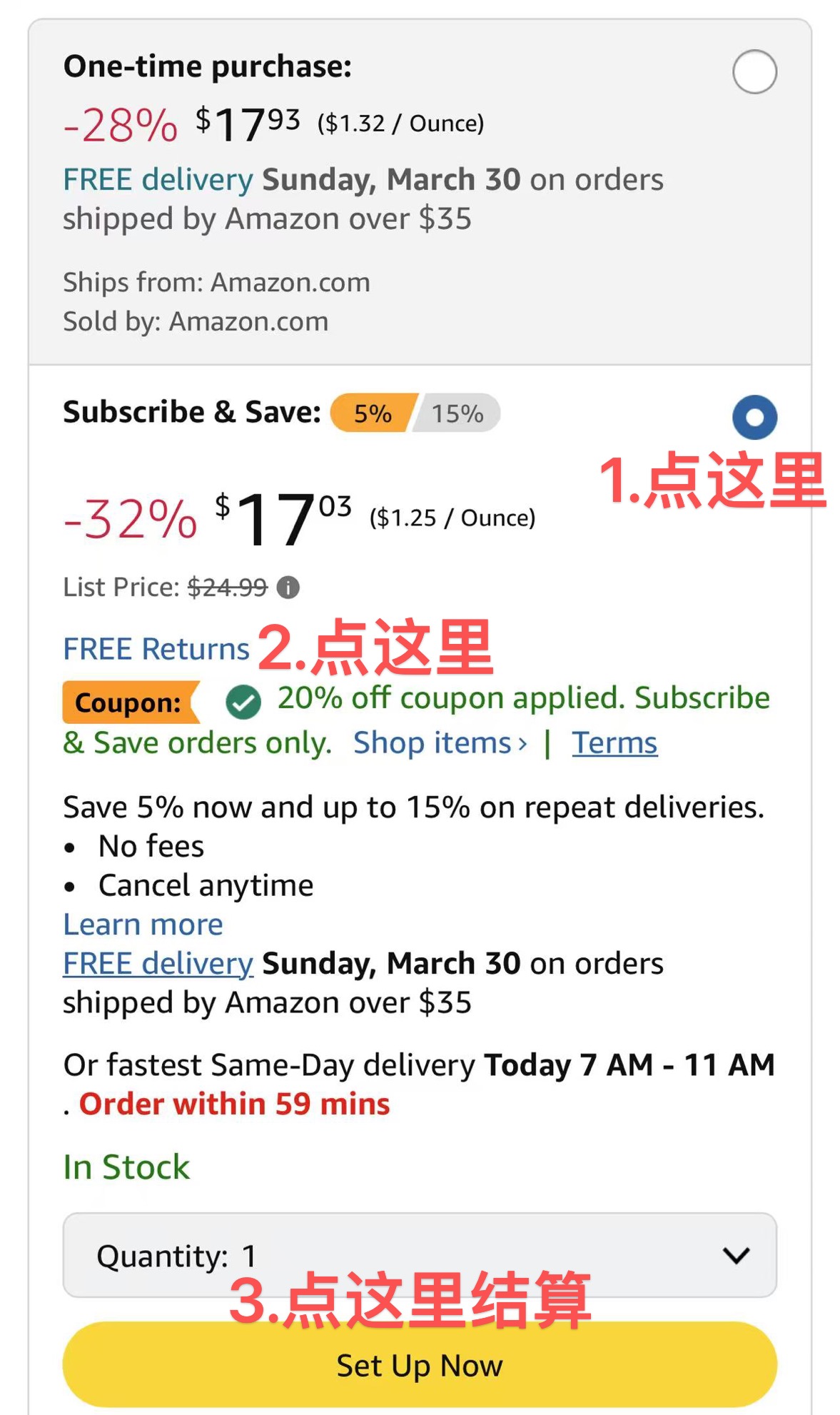Viewport: 840px width, 1415px height.
Task: Click the Quantity dropdown chevron arrow
Action: (736, 1255)
